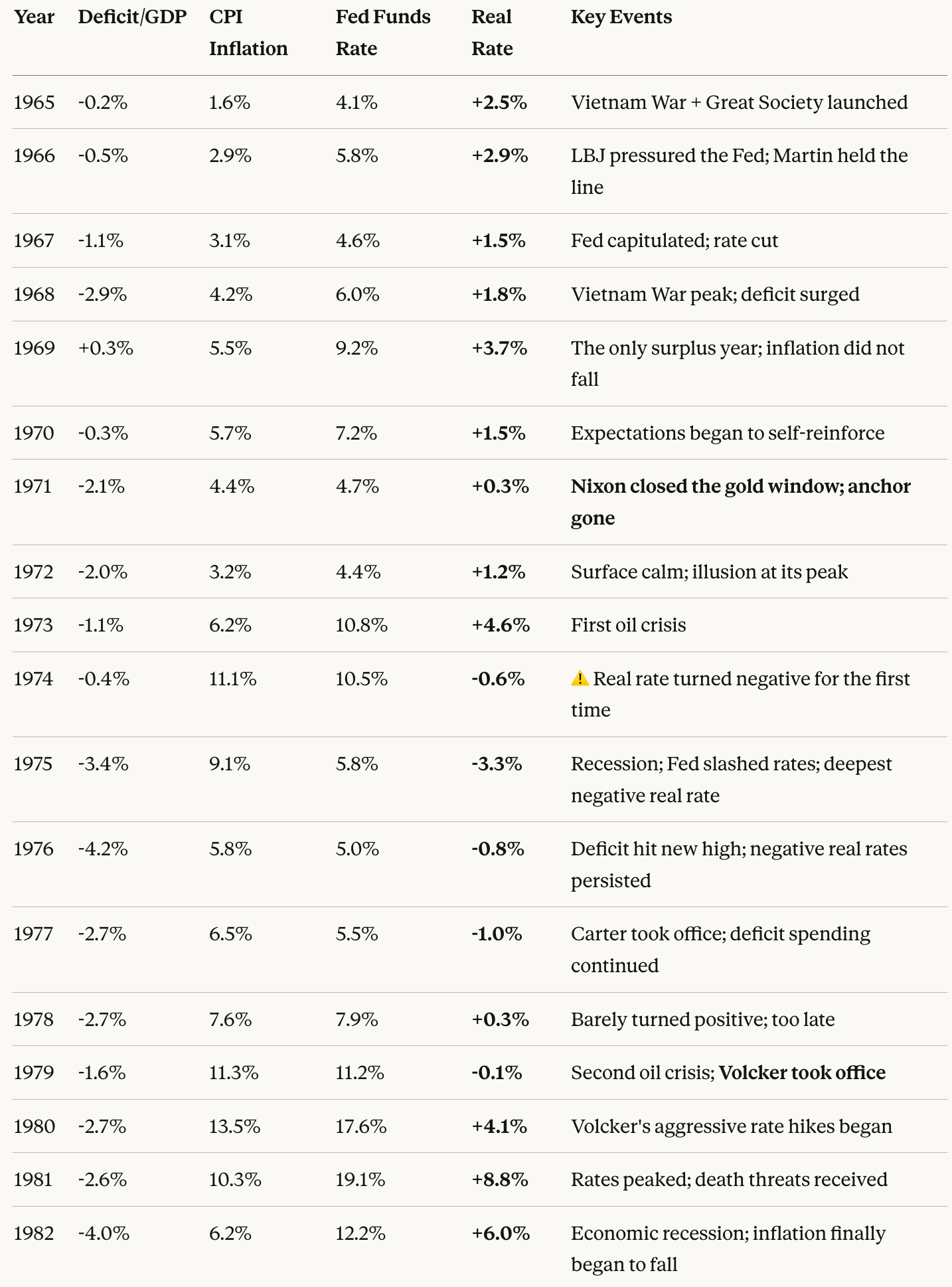Click the 'Rates peaked; death threats received' text
The height and width of the screenshot is (1287, 952).
[729, 1179]
